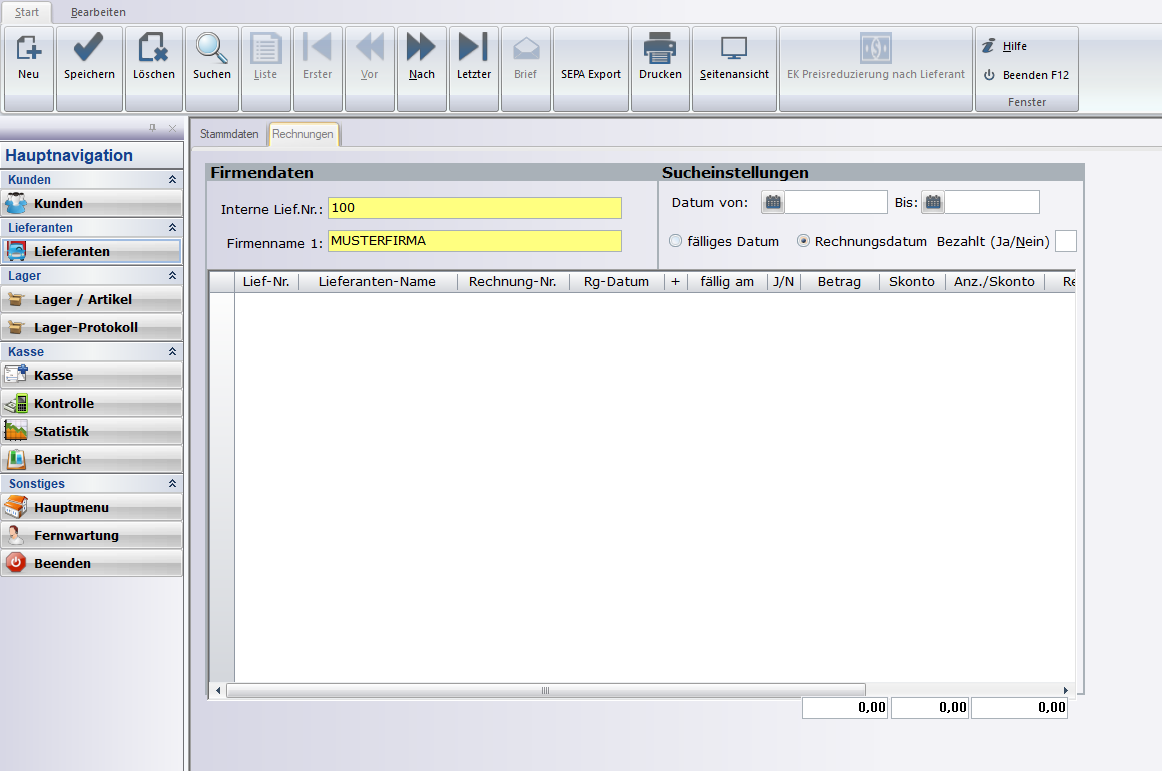Collapse the Lager navigation group
1162x771 pixels.
tap(172, 276)
